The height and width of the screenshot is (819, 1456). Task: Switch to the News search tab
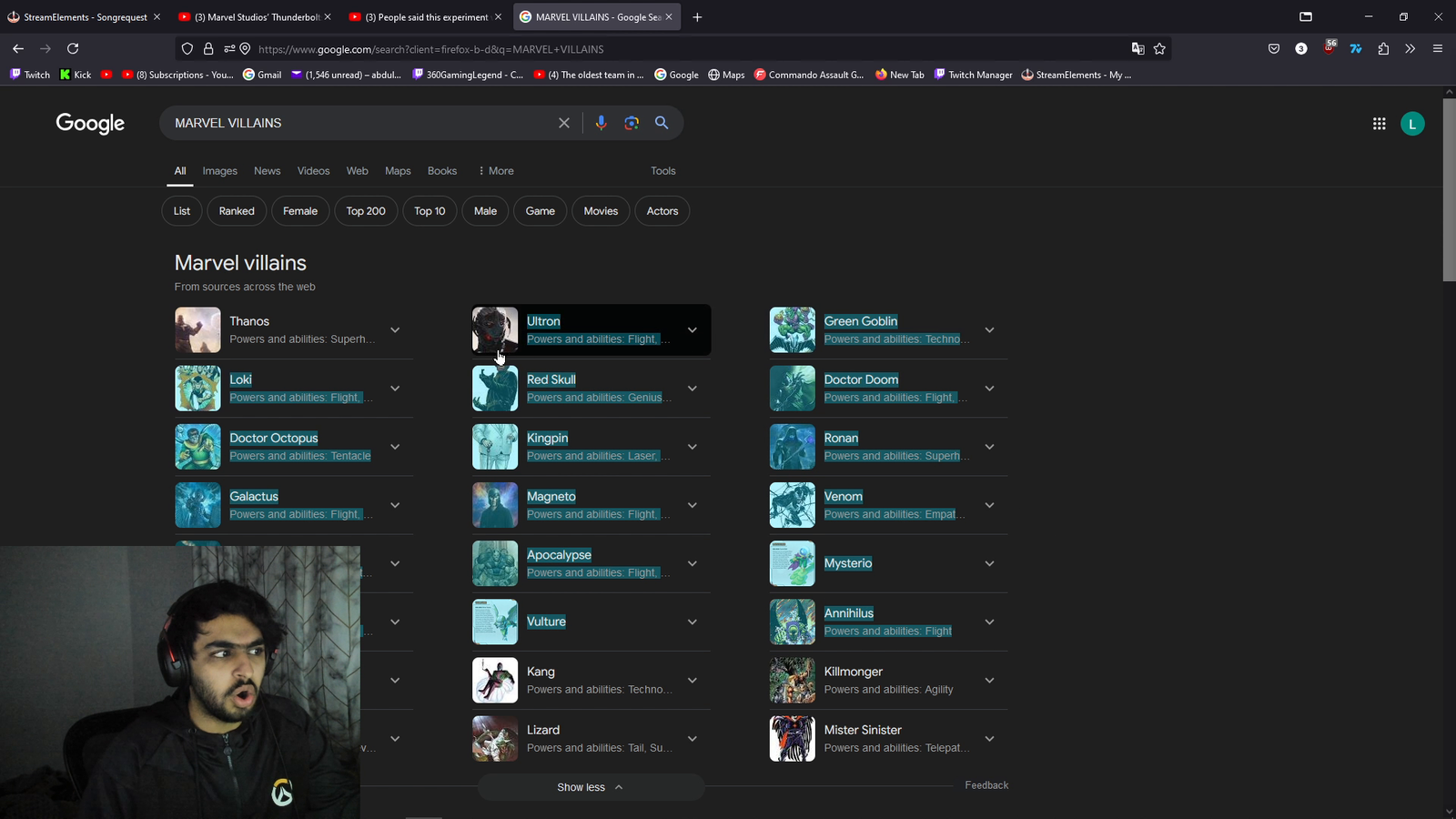pyautogui.click(x=267, y=171)
